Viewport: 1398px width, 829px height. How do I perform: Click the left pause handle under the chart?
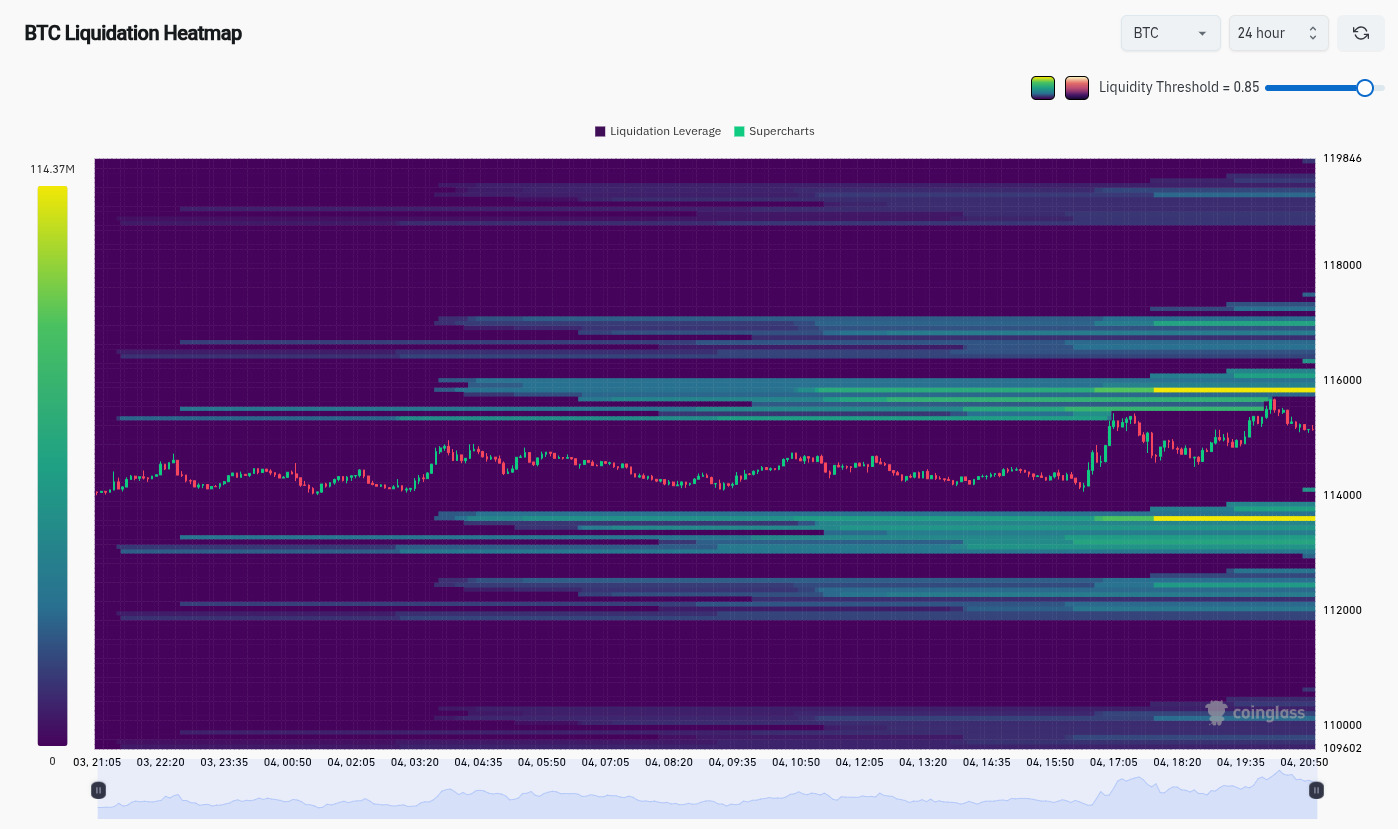[98, 790]
